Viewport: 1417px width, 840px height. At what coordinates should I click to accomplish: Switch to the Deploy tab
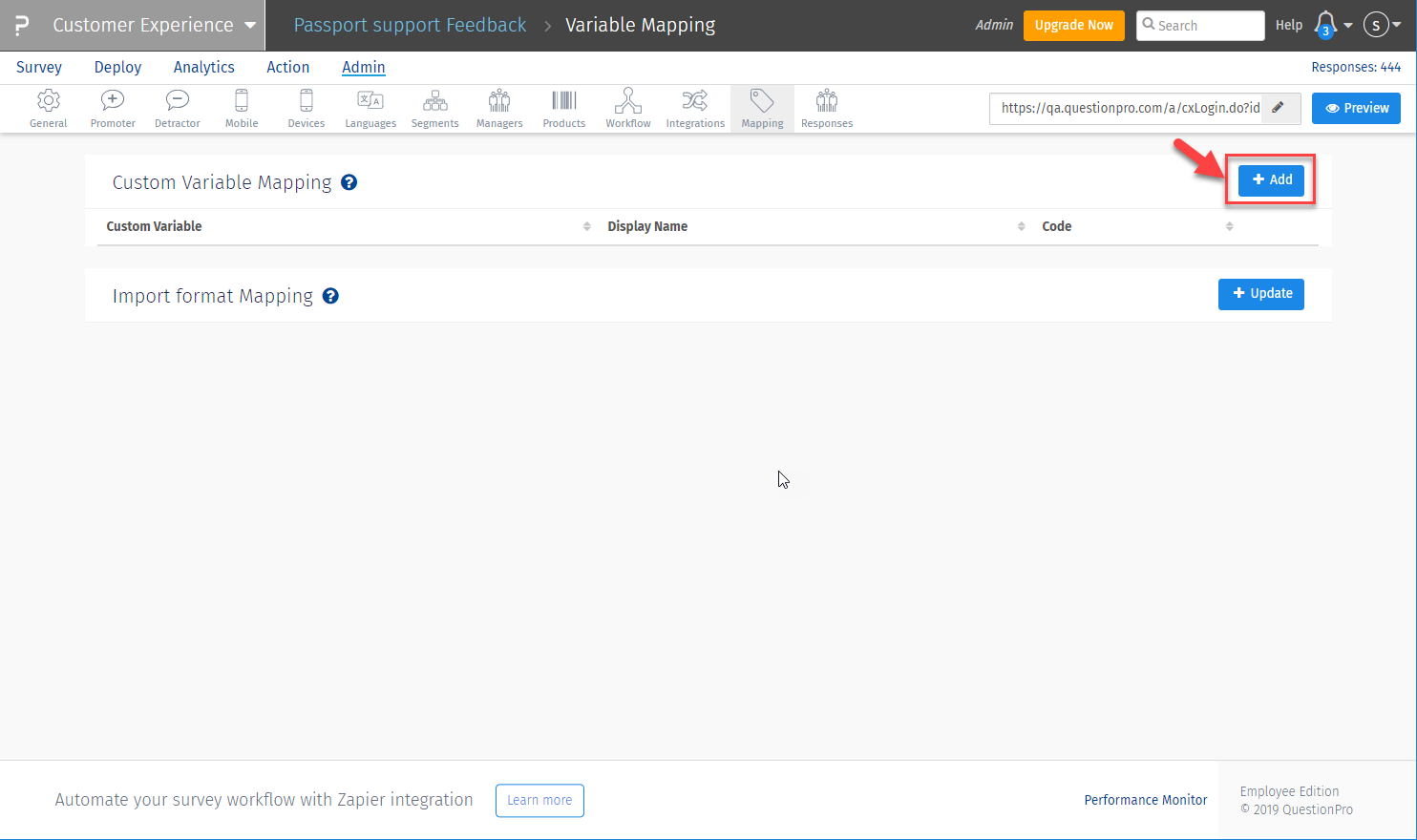click(116, 67)
